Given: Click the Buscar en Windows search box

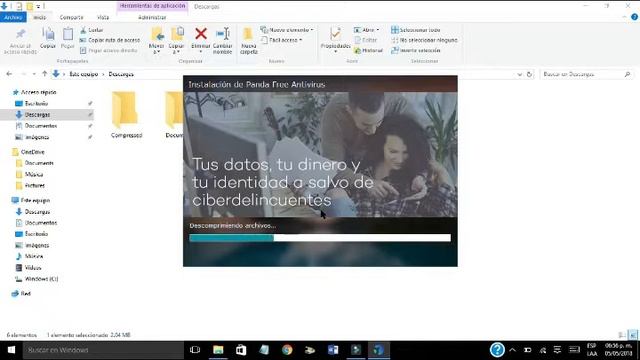Looking at the screenshot, I should coord(103,350).
